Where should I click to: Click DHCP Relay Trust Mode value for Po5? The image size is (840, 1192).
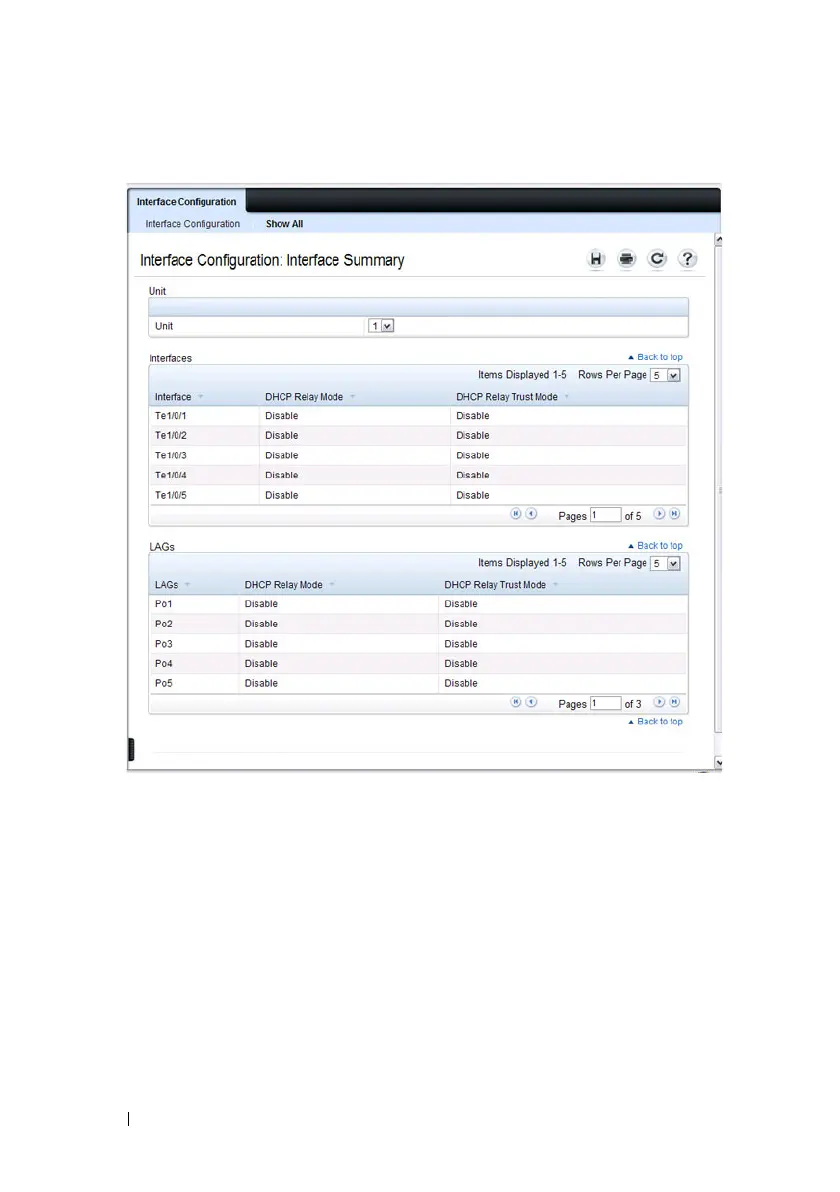(x=461, y=683)
